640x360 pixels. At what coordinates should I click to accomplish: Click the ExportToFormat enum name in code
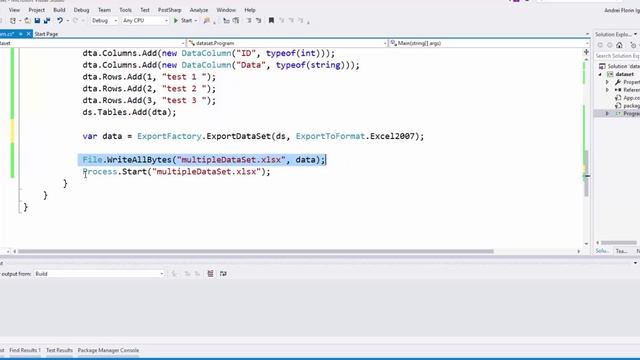[x=330, y=136]
